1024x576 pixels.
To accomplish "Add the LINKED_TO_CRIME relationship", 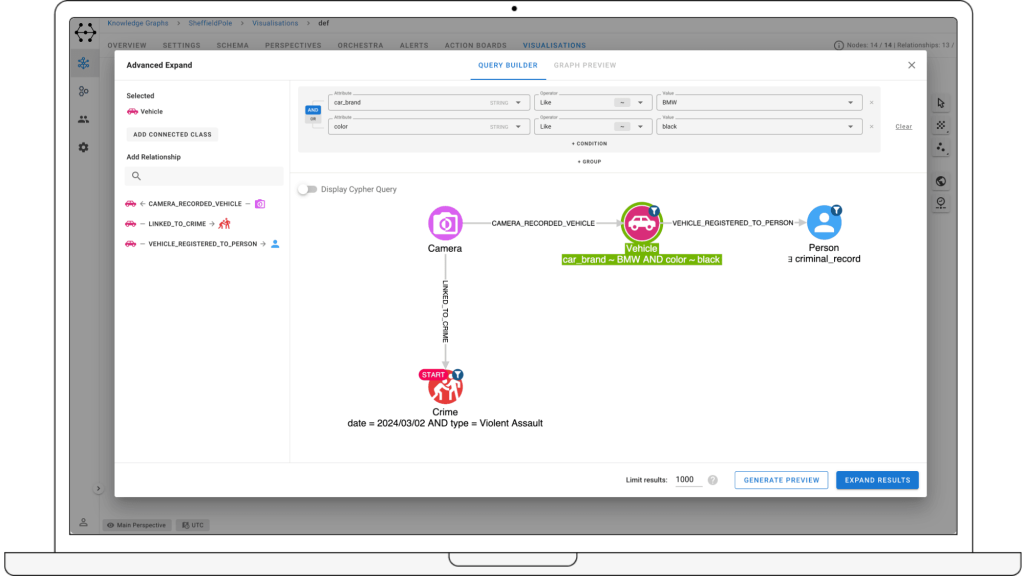I will pos(178,224).
